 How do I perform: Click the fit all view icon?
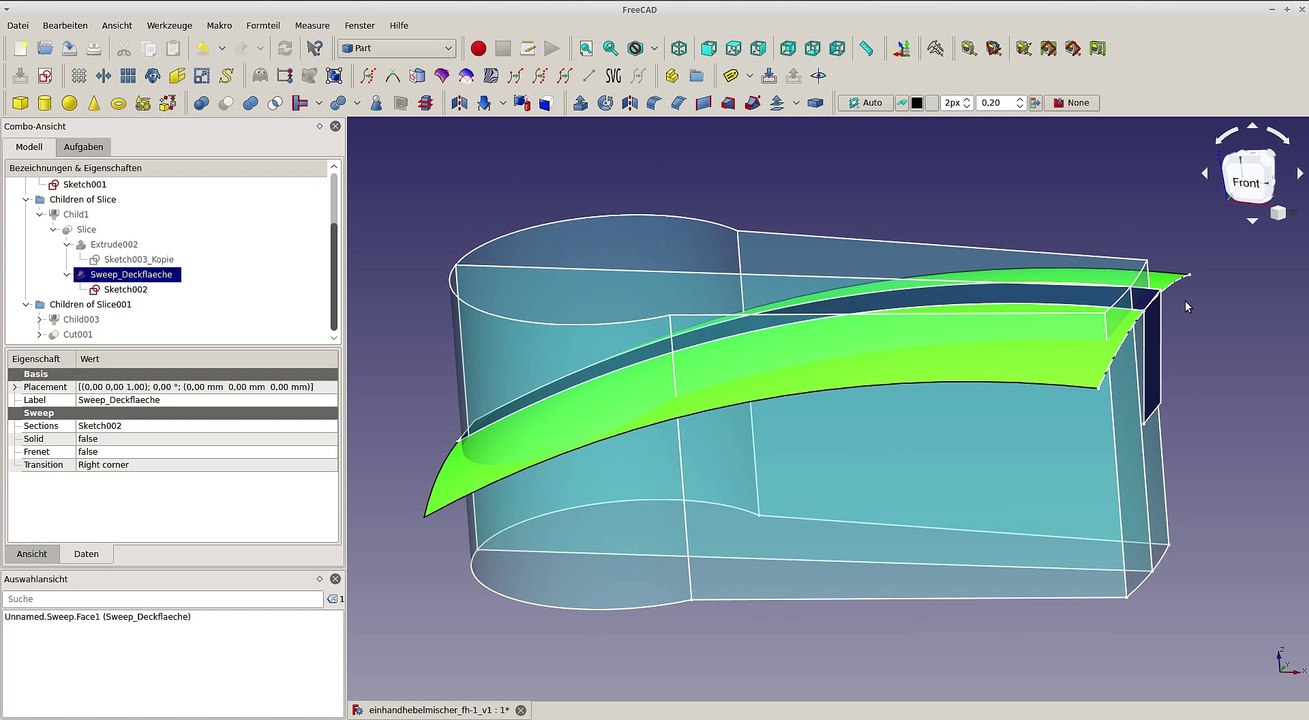pyautogui.click(x=586, y=48)
